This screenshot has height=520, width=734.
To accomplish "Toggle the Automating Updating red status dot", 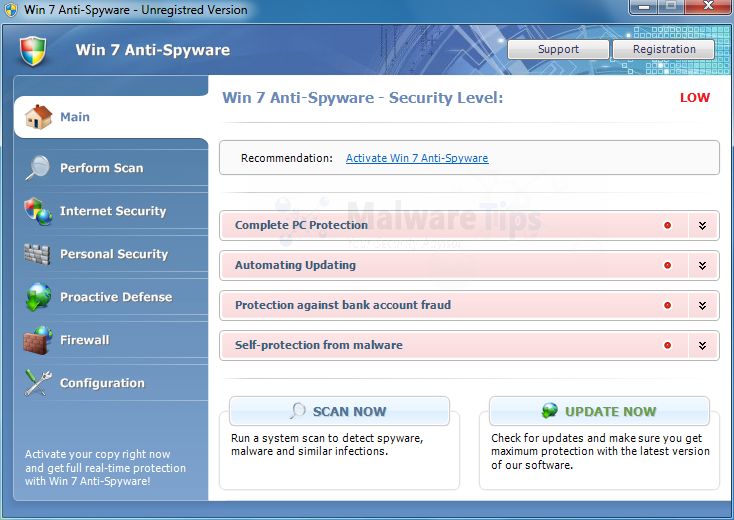I will pyautogui.click(x=667, y=265).
